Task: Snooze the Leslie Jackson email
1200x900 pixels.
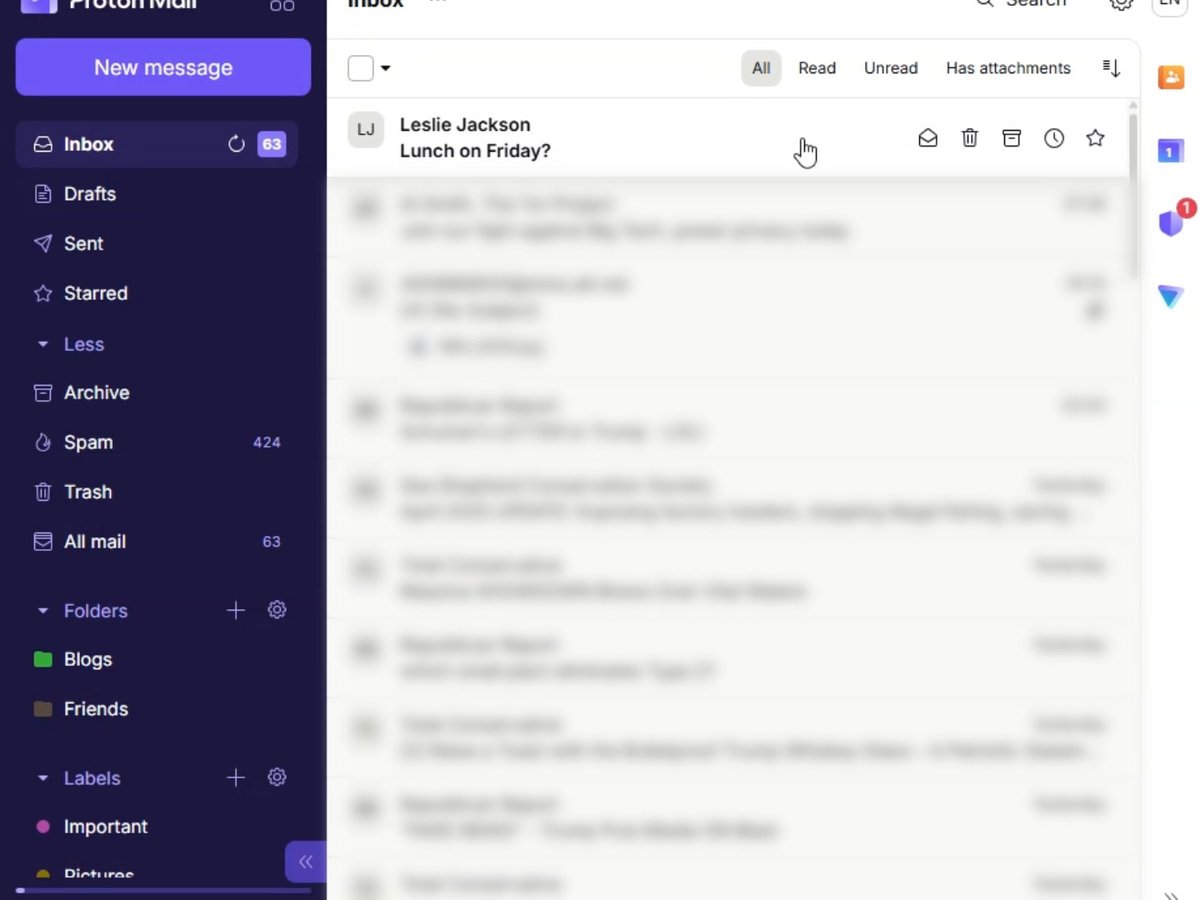Action: [1054, 138]
